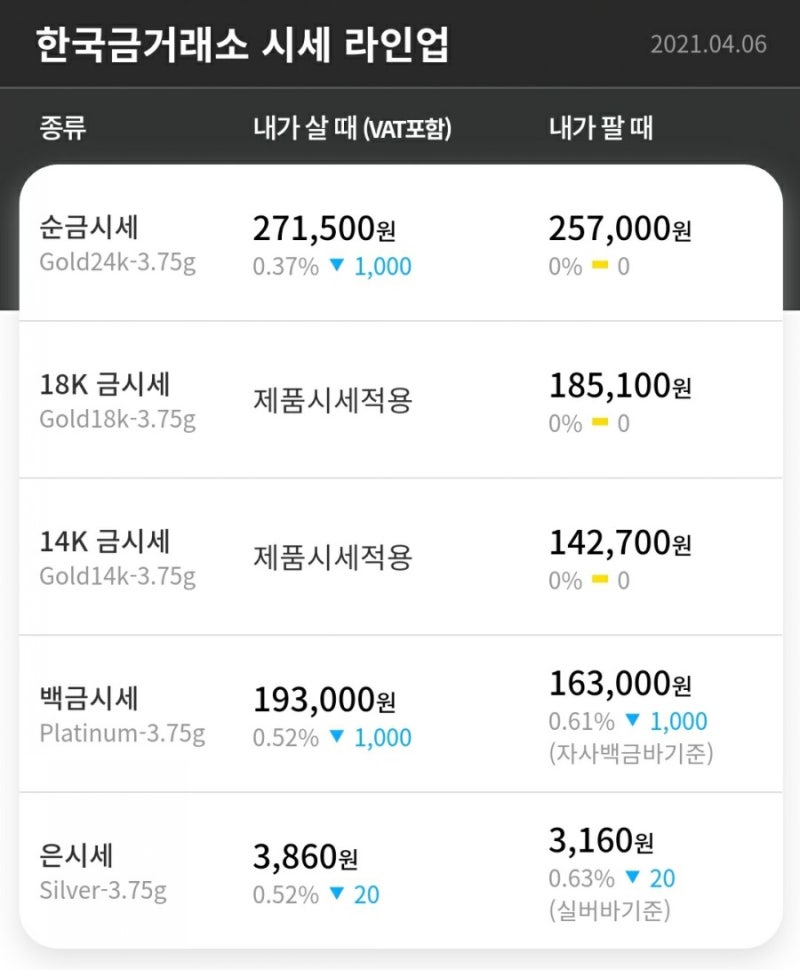Screen dimensions: 800x970
Task: Click the 2021.04.06 date in header
Action: click(x=708, y=45)
